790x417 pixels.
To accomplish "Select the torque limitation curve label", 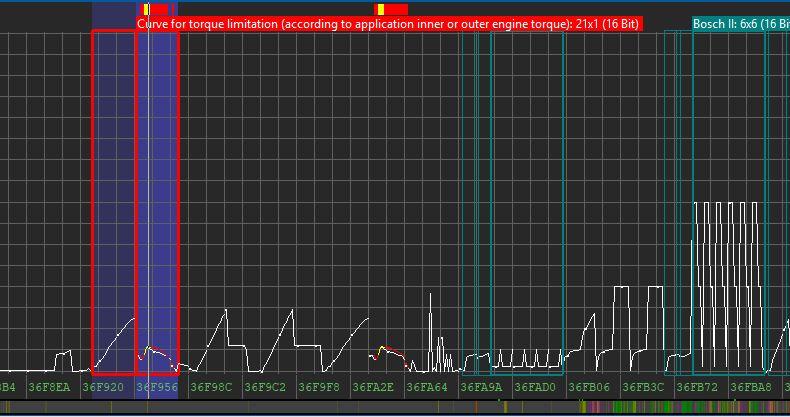I will click(389, 24).
